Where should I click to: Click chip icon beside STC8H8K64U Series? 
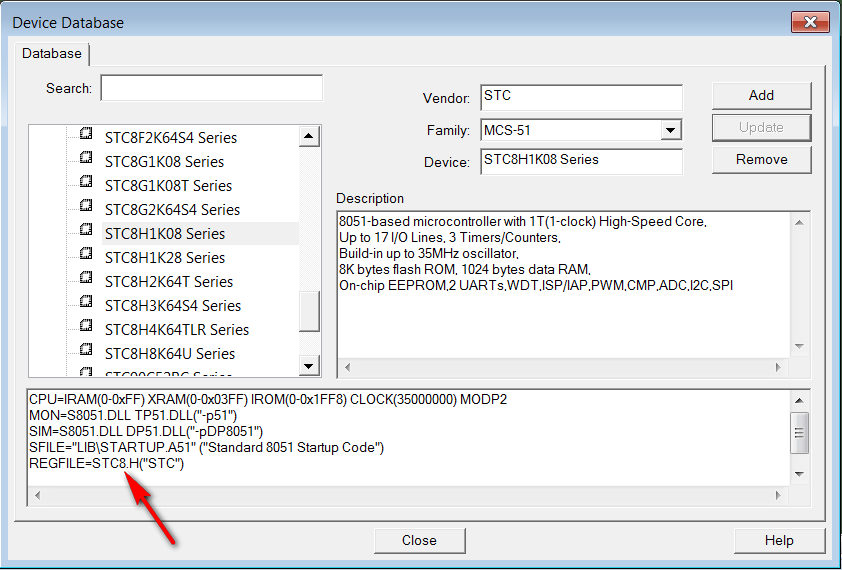pyautogui.click(x=86, y=349)
